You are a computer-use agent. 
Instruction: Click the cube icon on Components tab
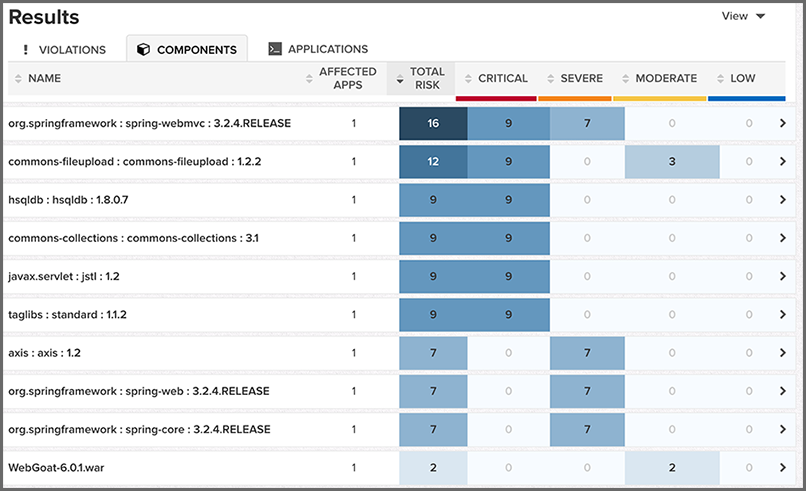point(143,49)
